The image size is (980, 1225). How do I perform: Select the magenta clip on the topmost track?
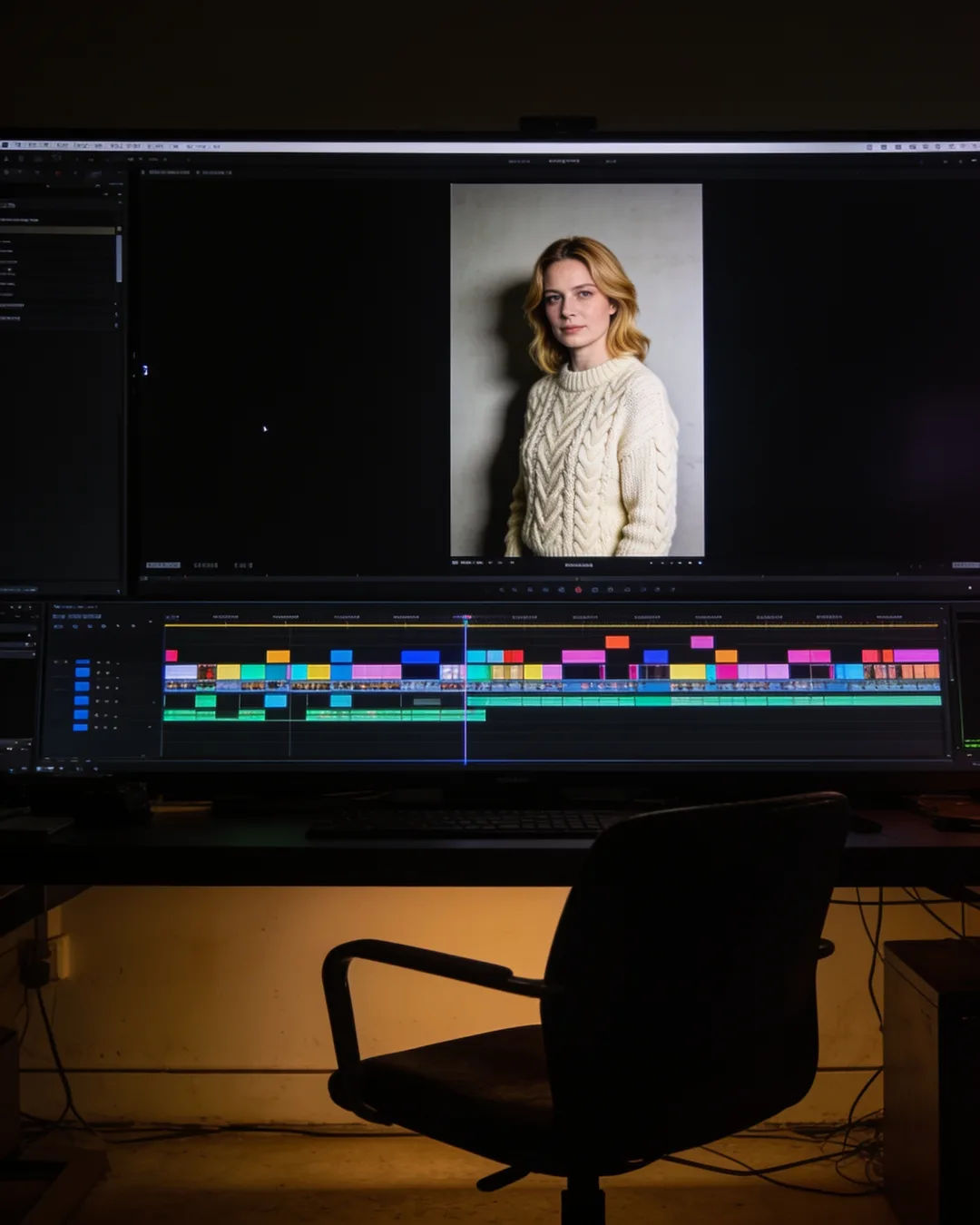pyautogui.click(x=701, y=642)
